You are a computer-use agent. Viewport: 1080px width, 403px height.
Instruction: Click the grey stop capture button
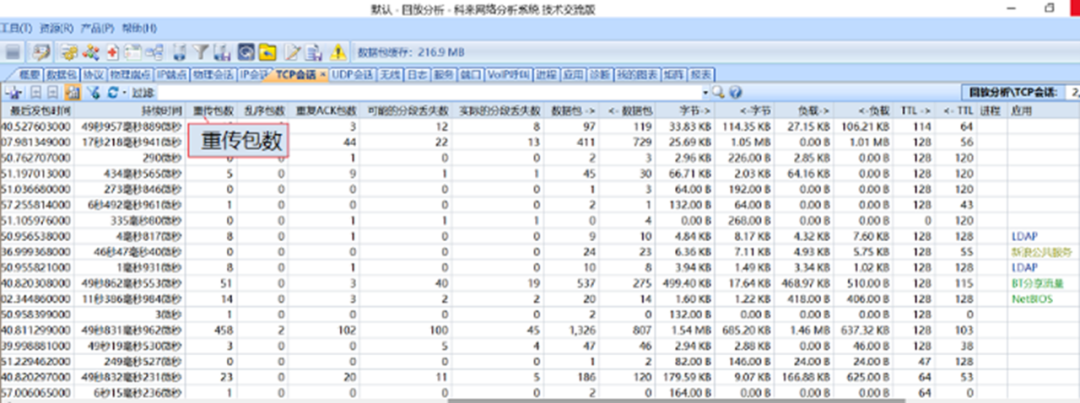pyautogui.click(x=12, y=52)
